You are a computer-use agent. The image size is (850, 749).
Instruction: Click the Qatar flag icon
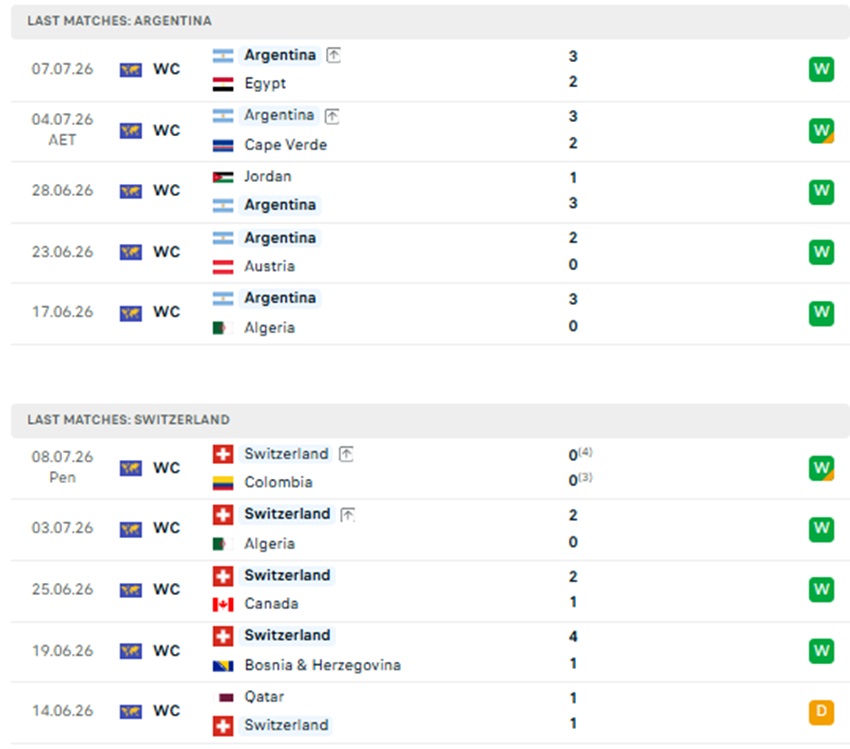[226, 698]
